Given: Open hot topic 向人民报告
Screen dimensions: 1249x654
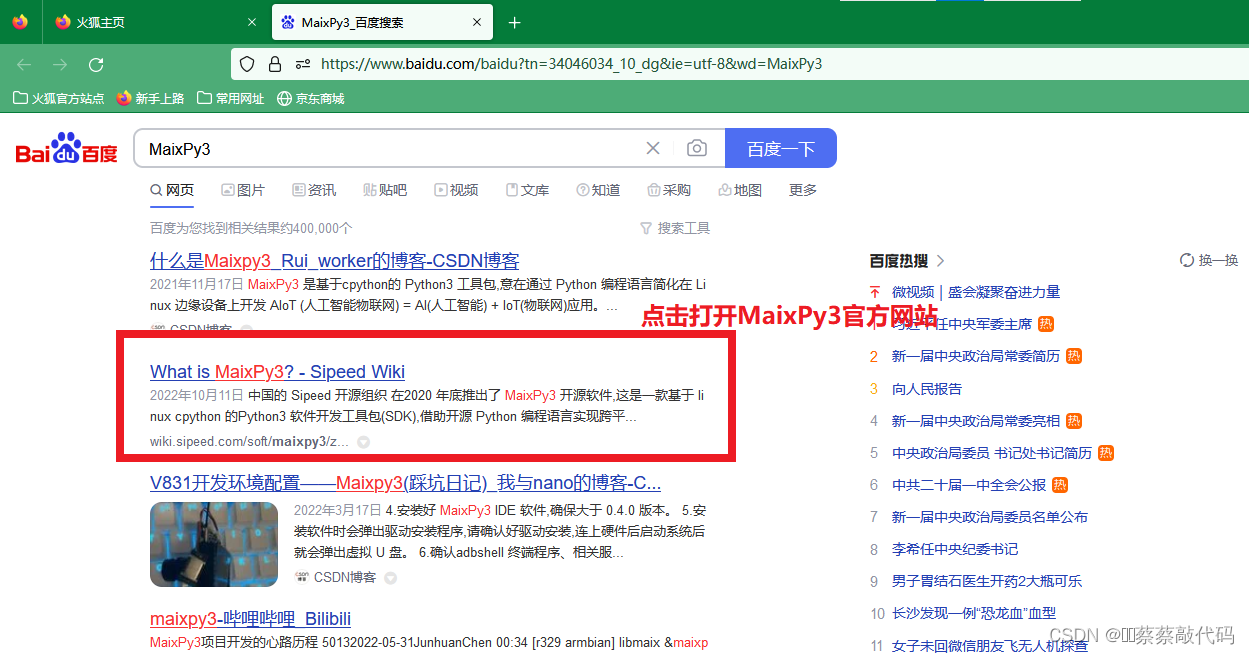Looking at the screenshot, I should tap(927, 388).
